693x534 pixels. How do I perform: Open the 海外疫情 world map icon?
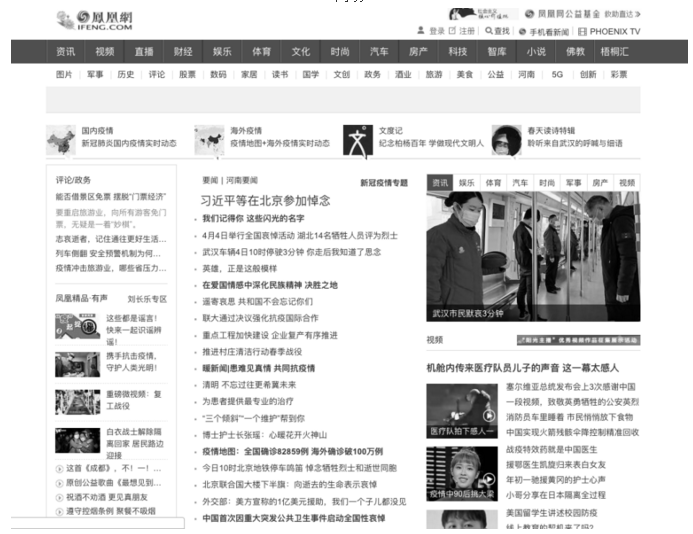[209, 140]
